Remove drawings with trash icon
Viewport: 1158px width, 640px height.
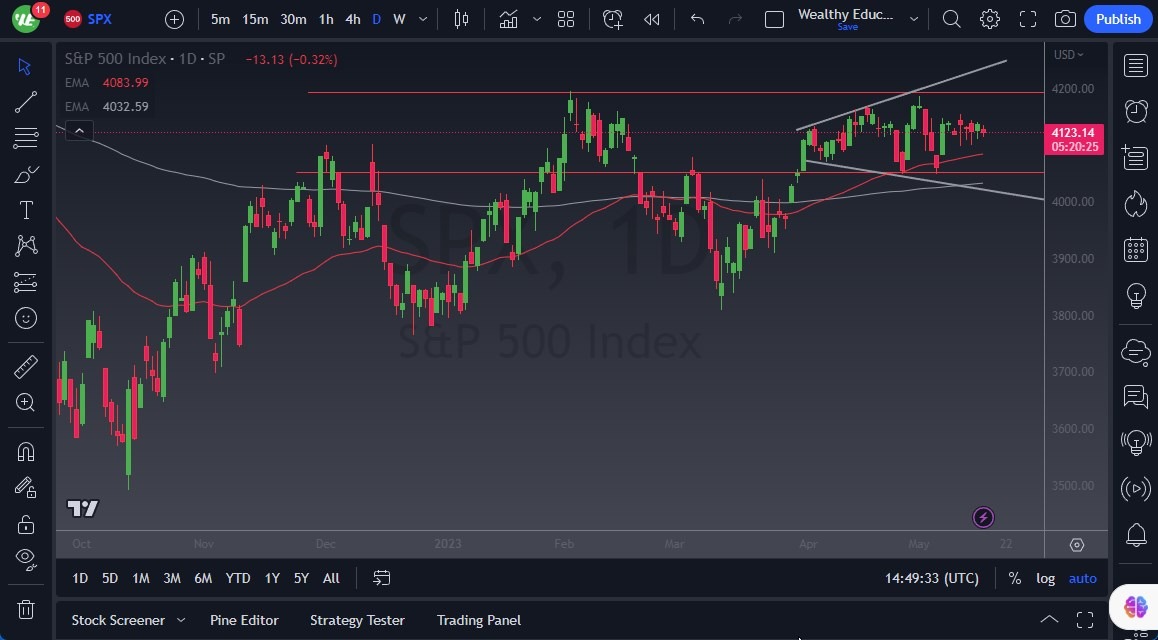click(x=25, y=610)
